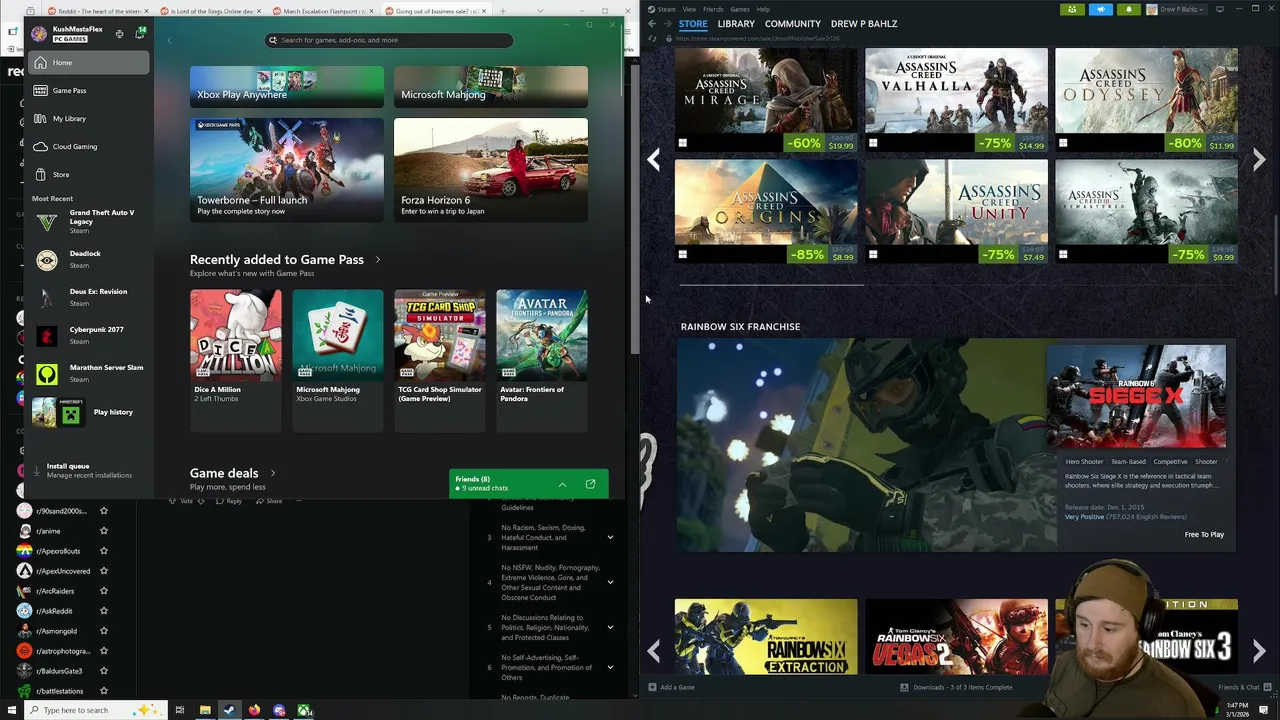Open Deadlock in Most Recent list
This screenshot has width=1280, height=720.
88,260
